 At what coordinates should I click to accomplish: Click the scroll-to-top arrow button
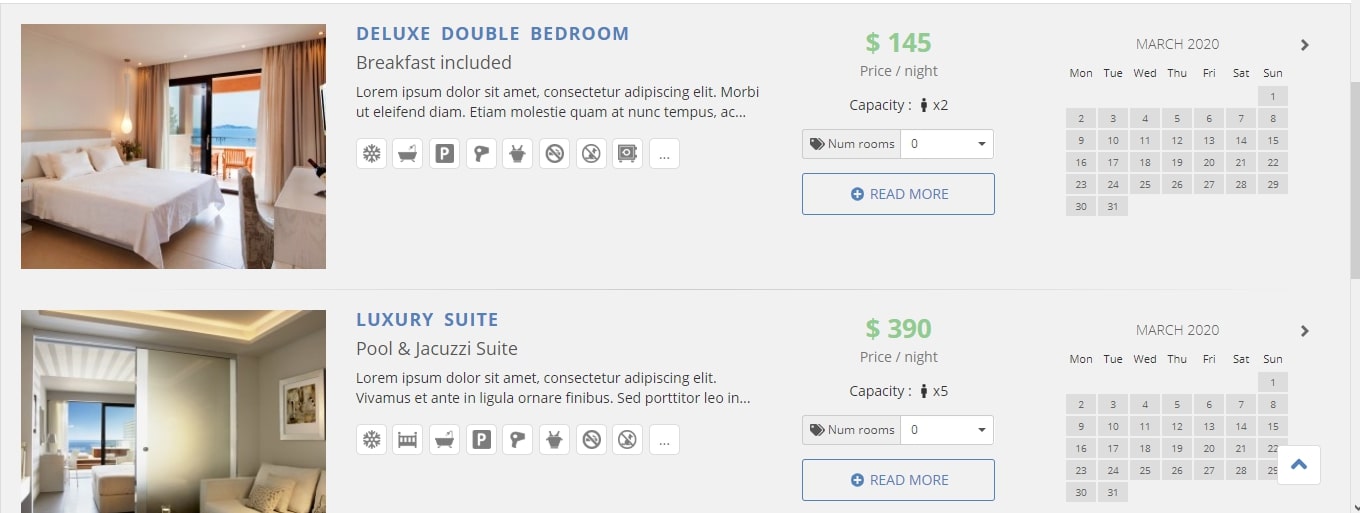click(x=1299, y=465)
